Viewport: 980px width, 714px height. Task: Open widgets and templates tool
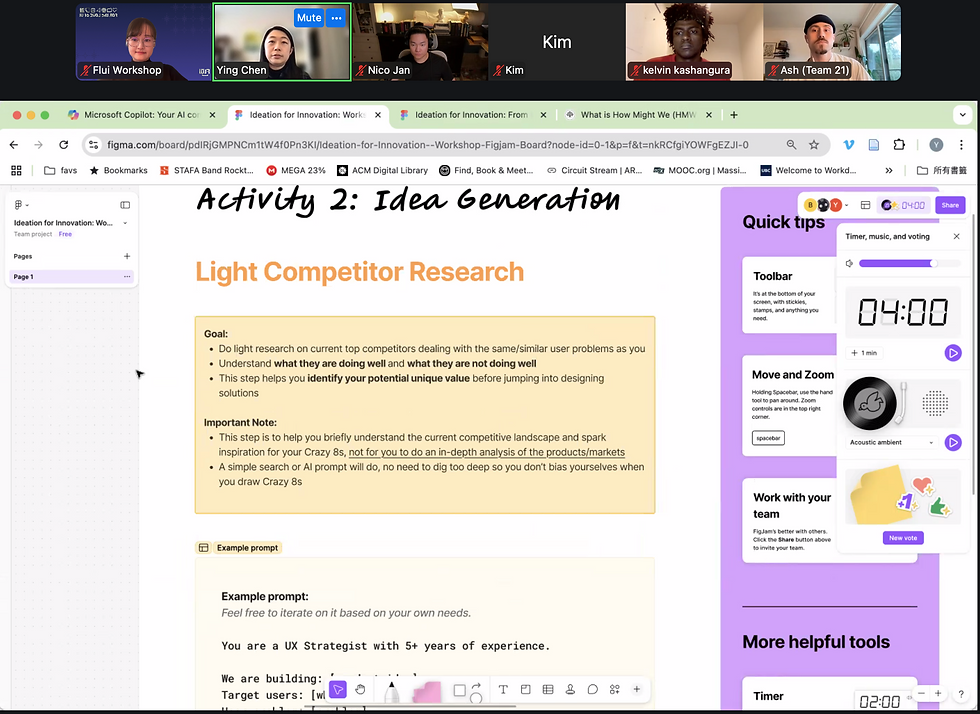pyautogui.click(x=614, y=689)
